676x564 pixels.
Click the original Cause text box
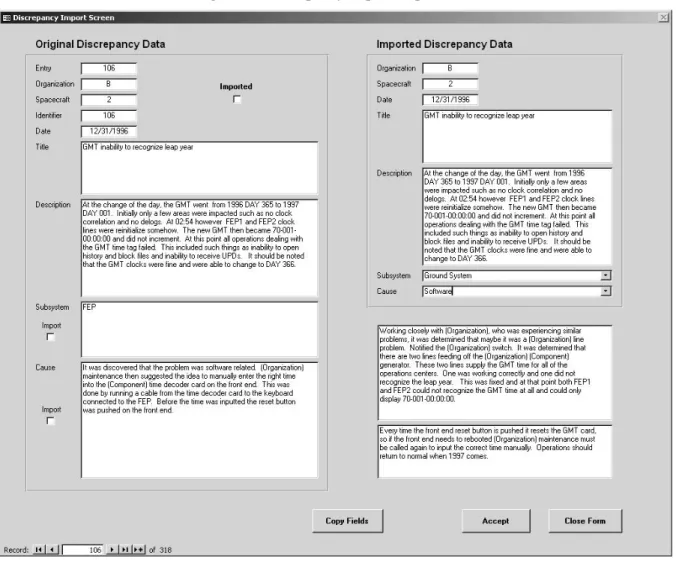coord(200,420)
